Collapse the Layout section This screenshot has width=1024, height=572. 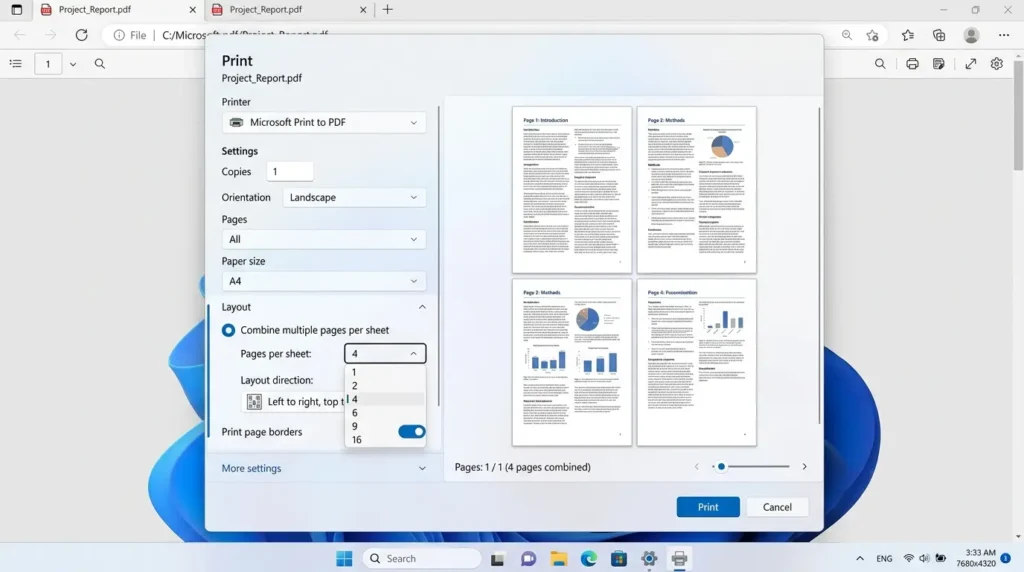tap(422, 307)
